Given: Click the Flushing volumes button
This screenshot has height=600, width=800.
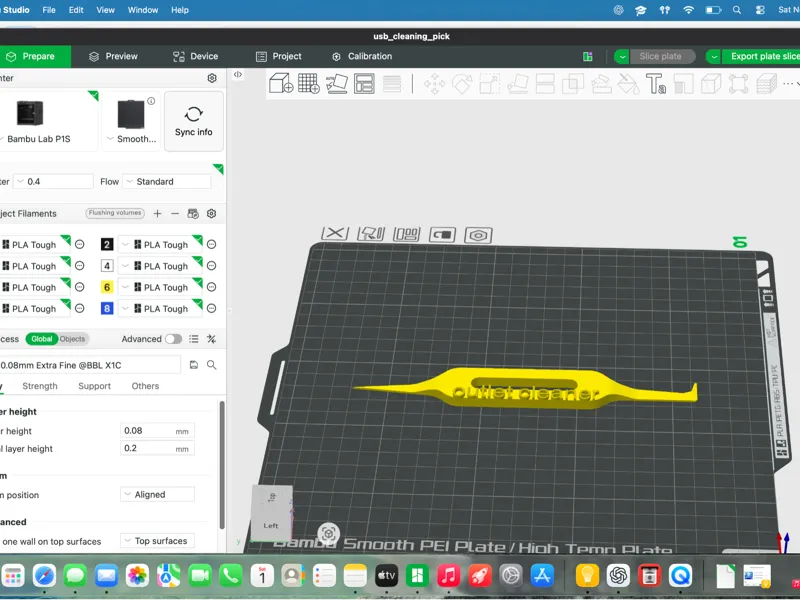Looking at the screenshot, I should pyautogui.click(x=115, y=213).
